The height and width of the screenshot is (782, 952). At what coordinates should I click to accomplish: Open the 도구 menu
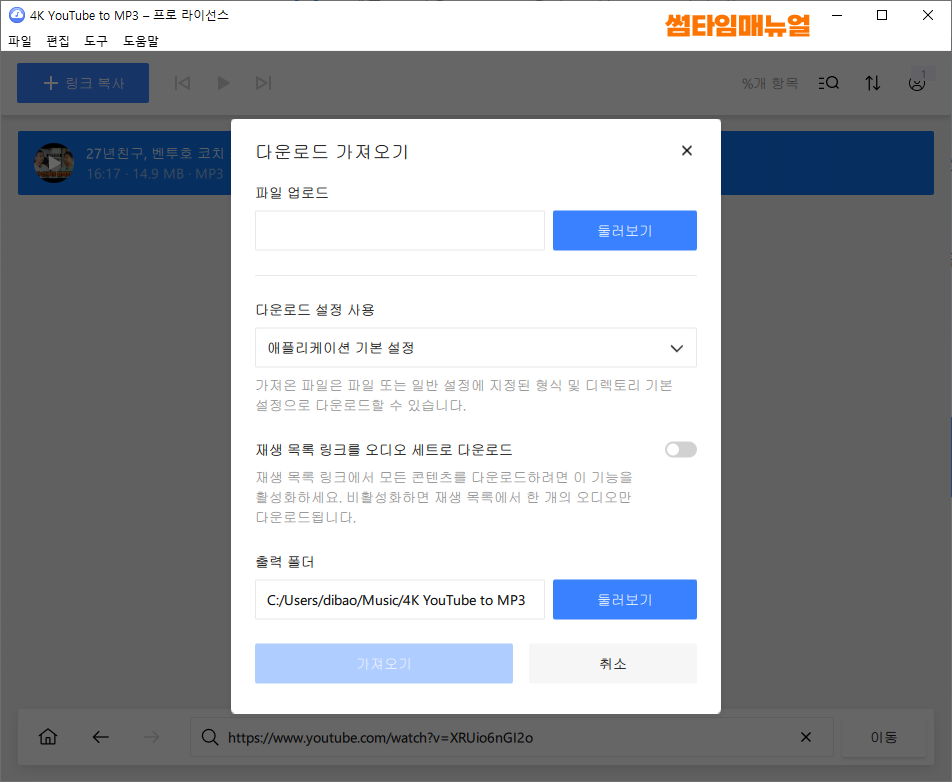coord(96,41)
